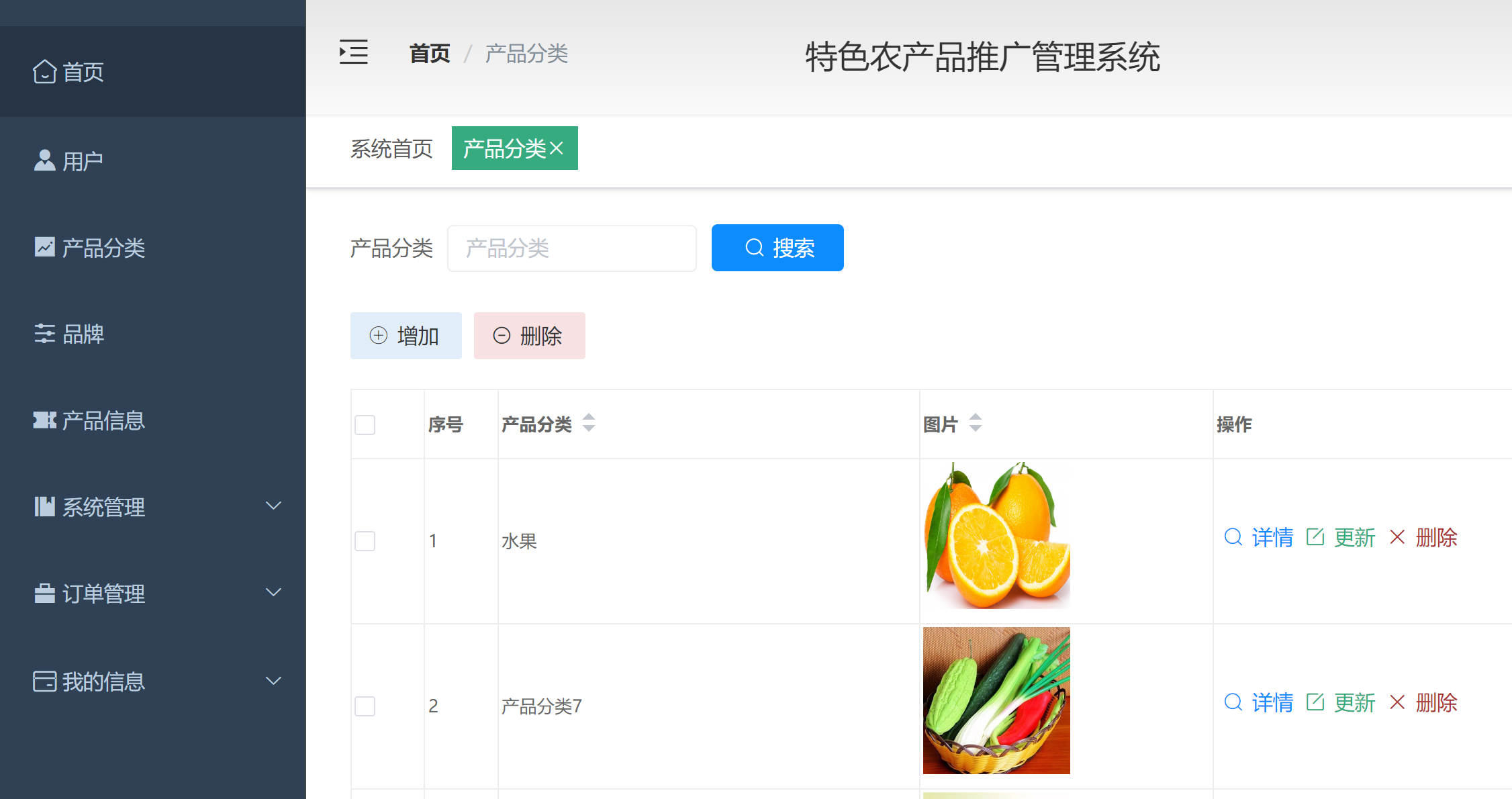Screen dimensions: 1512x799
Task: Open 品牌 in the sidebar menu
Action: point(153,334)
